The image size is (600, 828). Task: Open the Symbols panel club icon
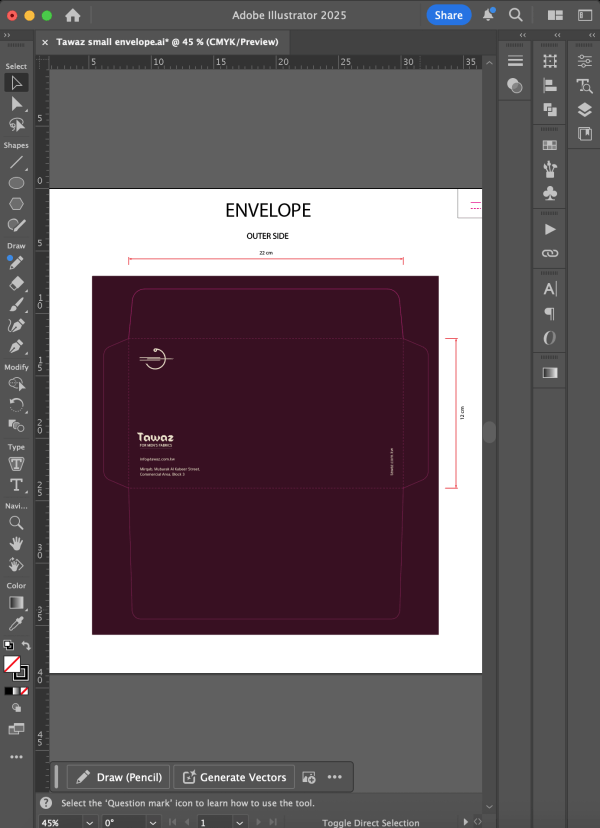[x=549, y=192]
